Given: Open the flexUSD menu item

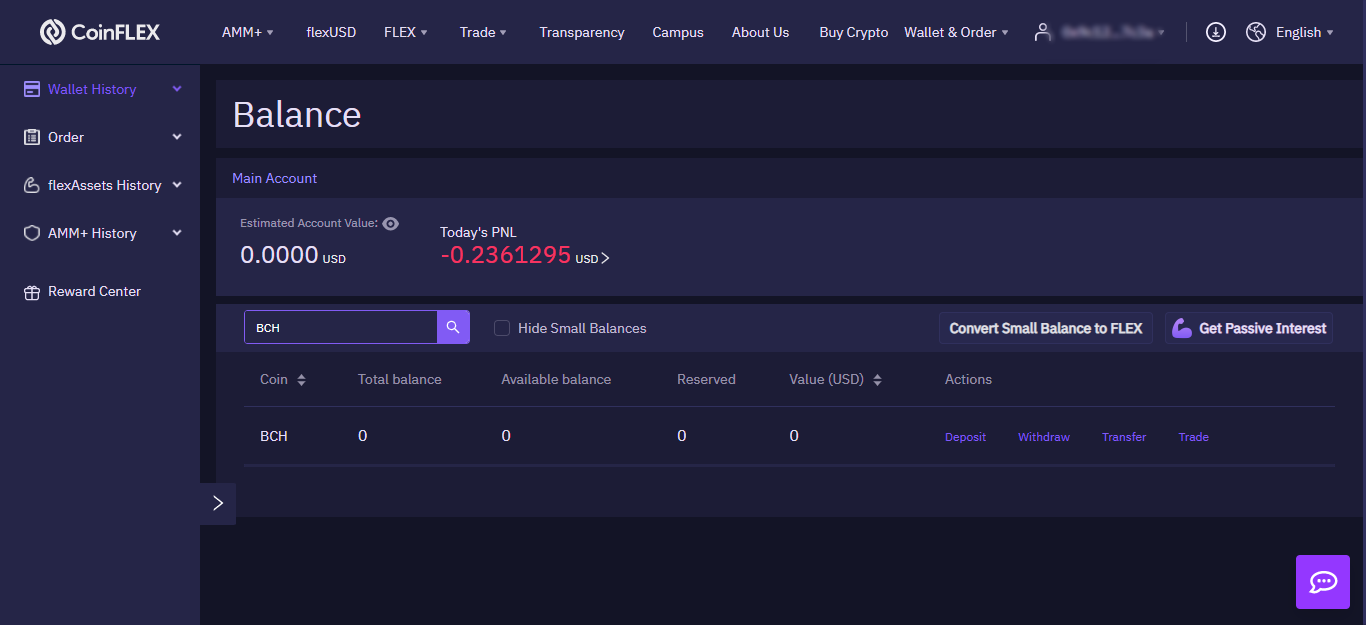Looking at the screenshot, I should point(331,32).
